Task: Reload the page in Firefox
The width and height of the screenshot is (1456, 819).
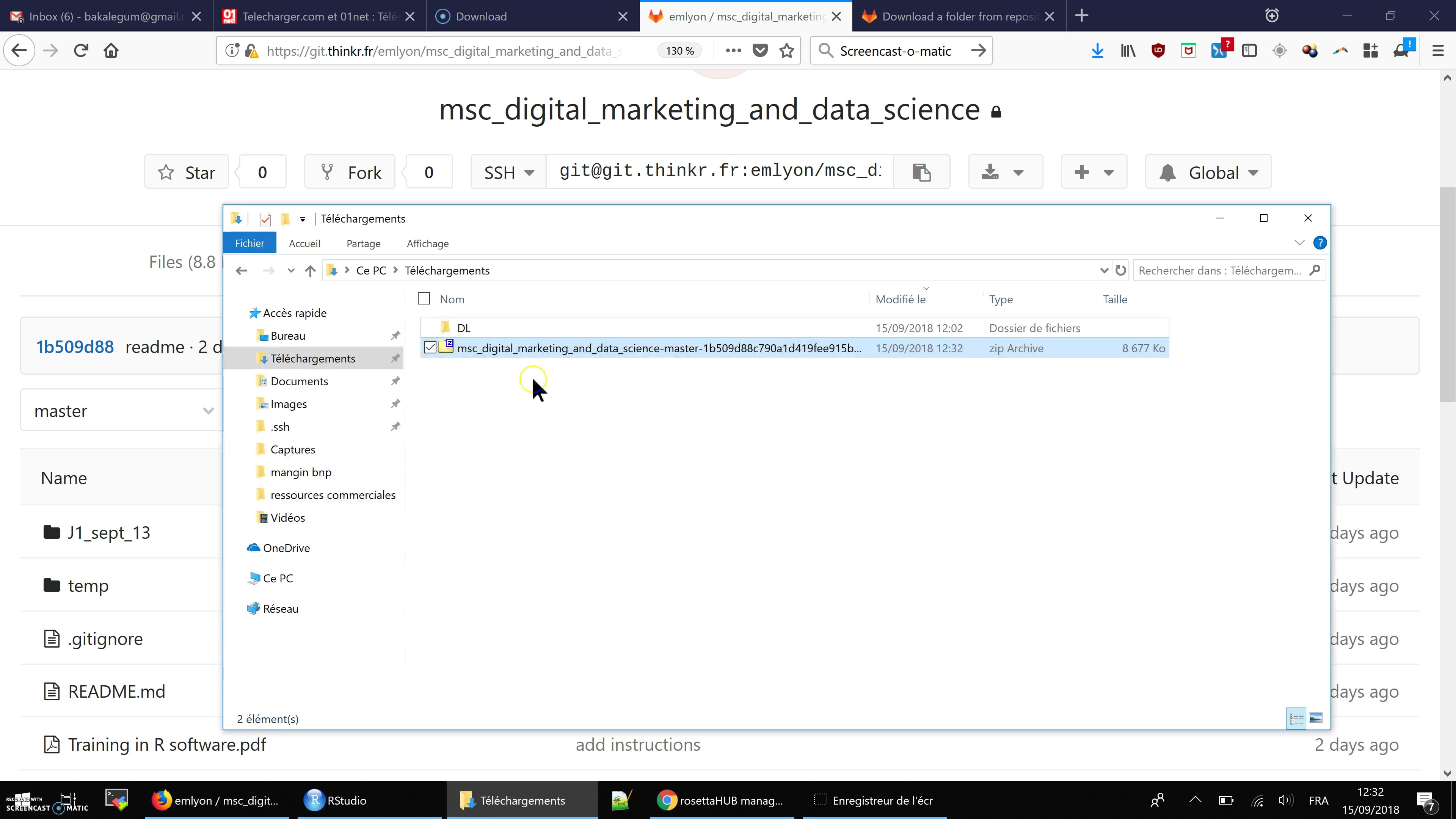Action: pos(81,51)
